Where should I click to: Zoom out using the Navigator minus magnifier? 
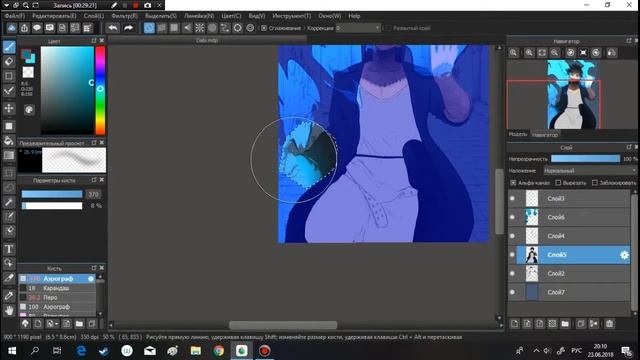pos(554,53)
